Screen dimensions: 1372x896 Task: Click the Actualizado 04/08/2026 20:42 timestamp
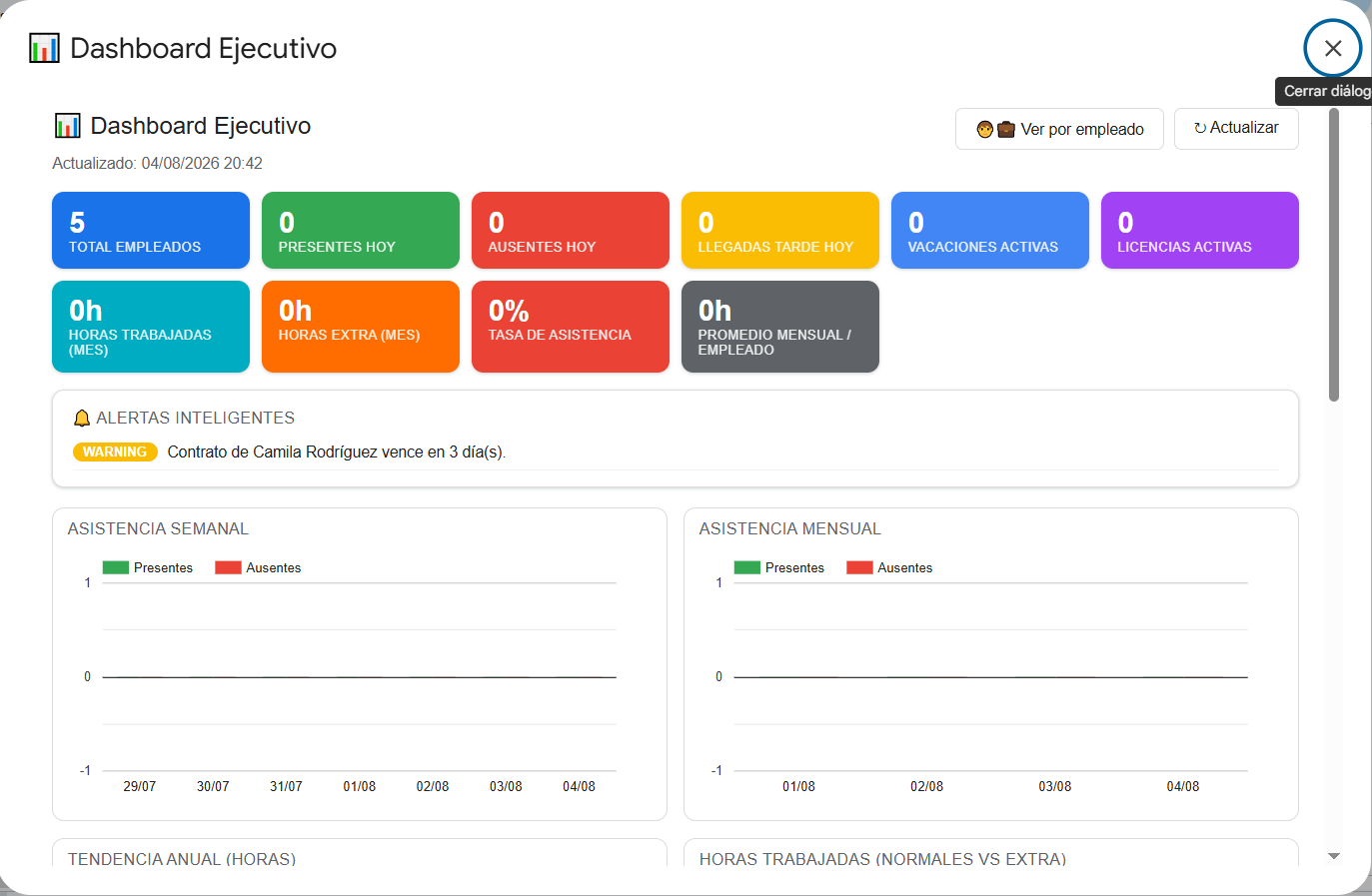click(x=157, y=163)
